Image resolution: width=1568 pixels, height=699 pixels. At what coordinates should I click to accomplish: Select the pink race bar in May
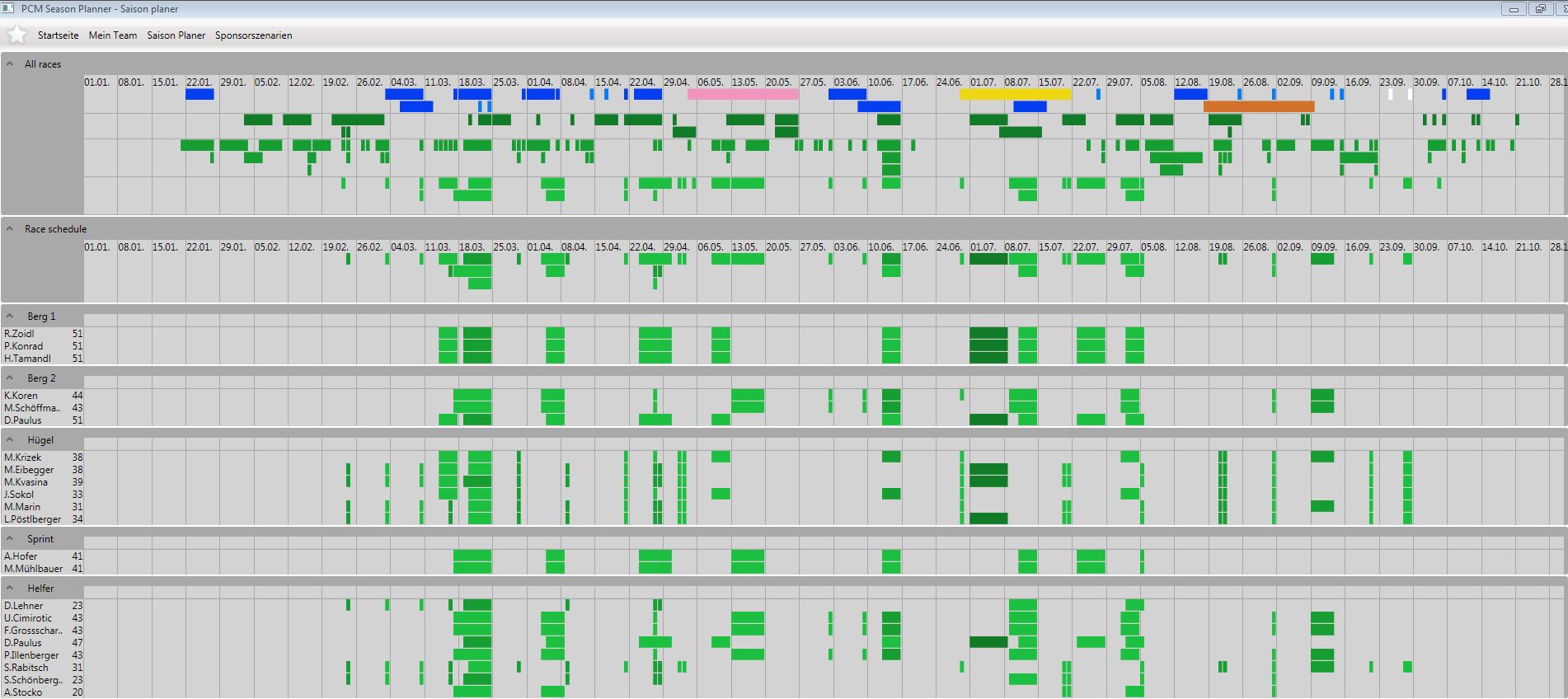pos(742,94)
